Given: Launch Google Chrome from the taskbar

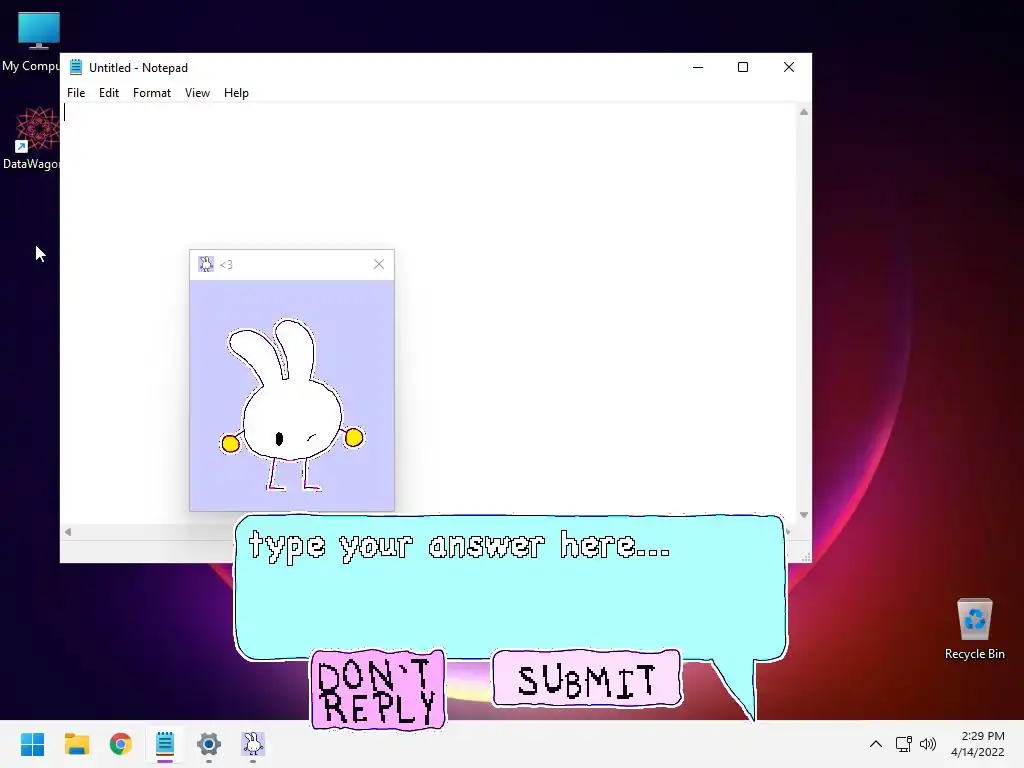Looking at the screenshot, I should (121, 744).
